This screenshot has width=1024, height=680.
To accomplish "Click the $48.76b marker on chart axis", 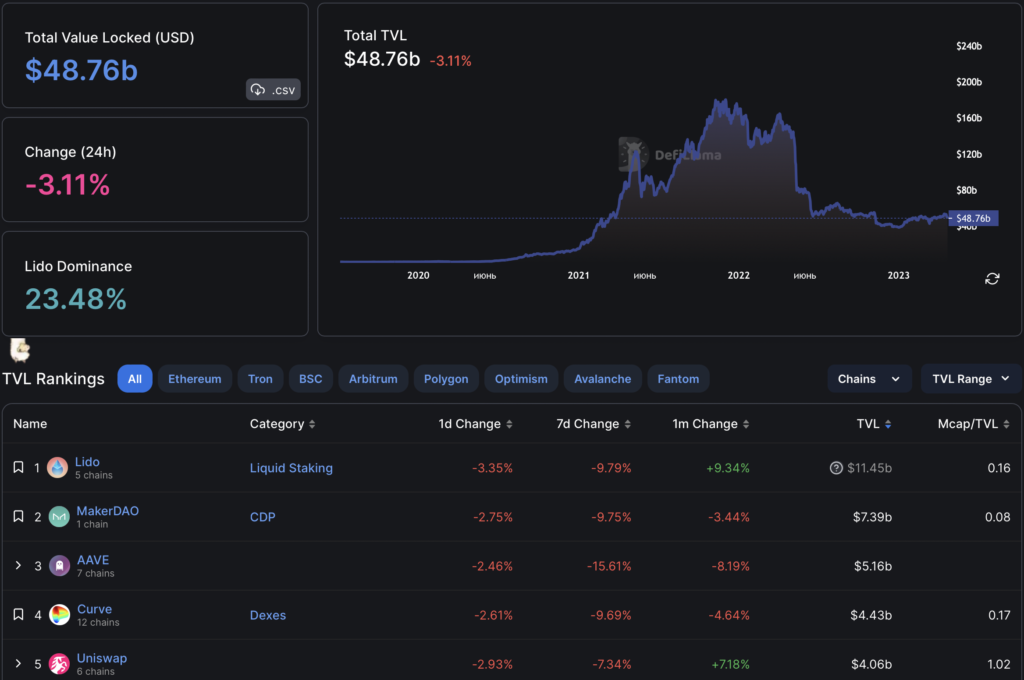I will click(x=973, y=218).
